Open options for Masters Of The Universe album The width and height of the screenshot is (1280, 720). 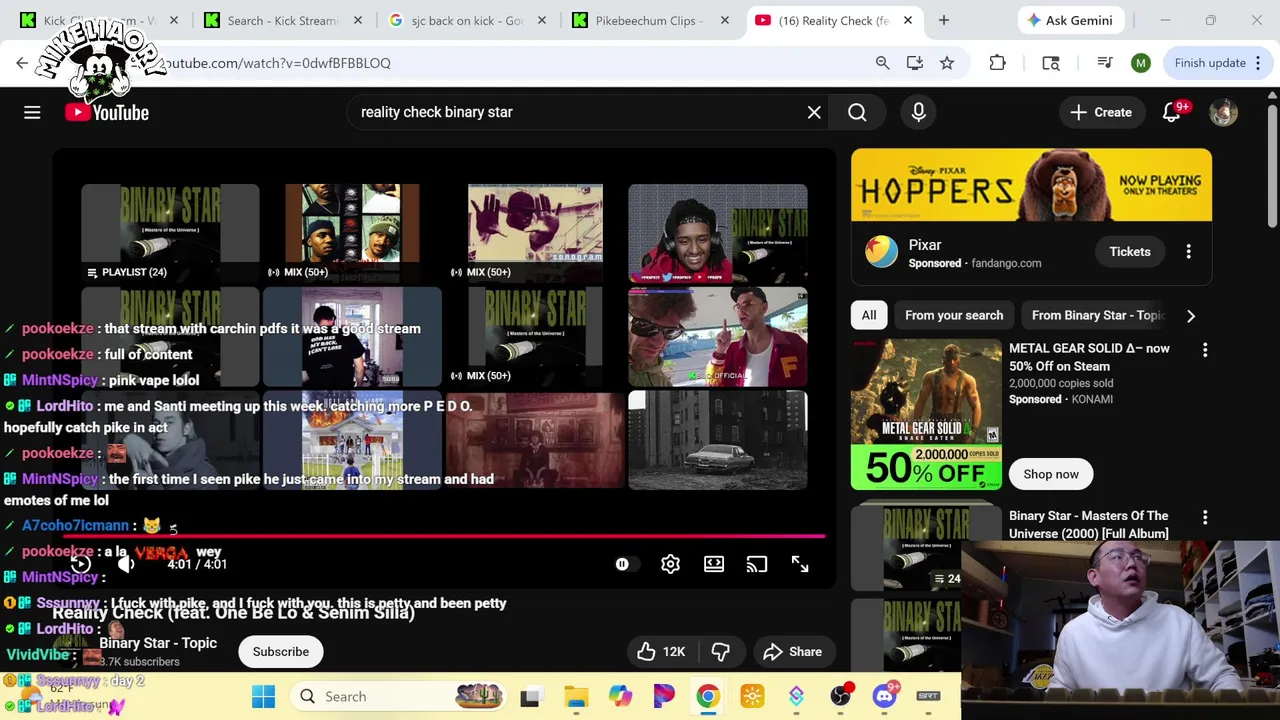click(1205, 517)
